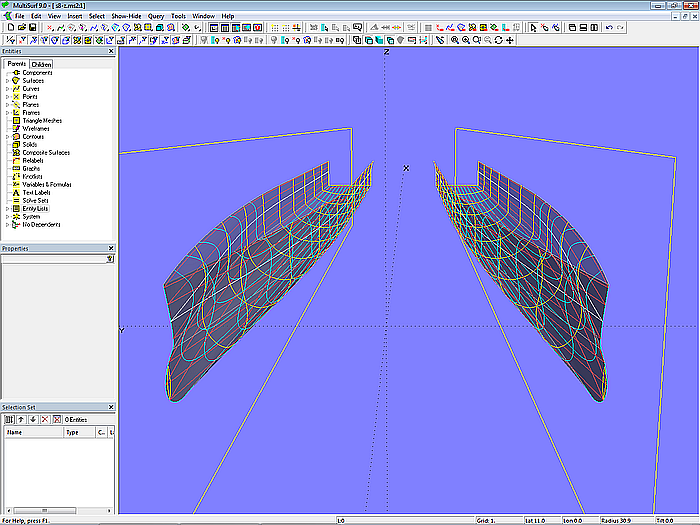Expand the System tree node
Viewport: 700px width, 525px height.
[7, 216]
